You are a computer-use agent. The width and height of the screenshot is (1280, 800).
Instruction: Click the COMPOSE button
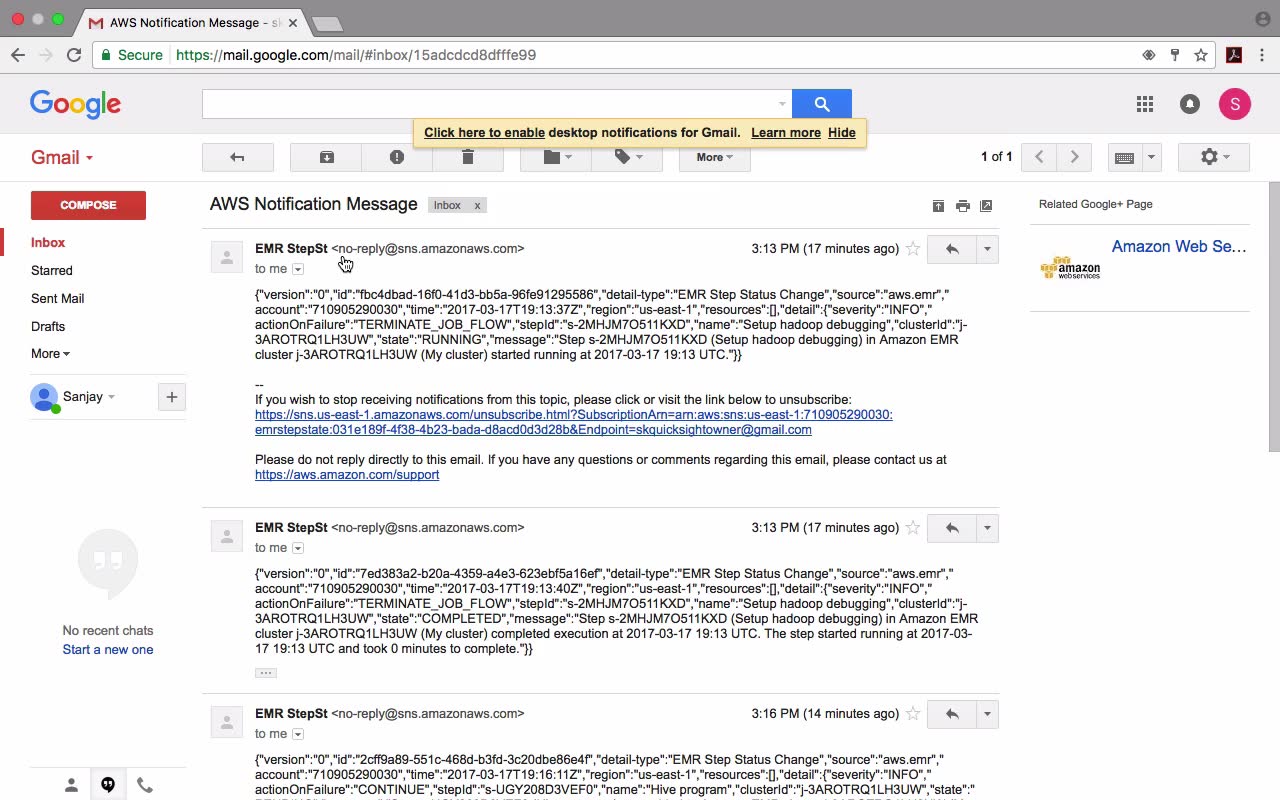click(x=88, y=205)
